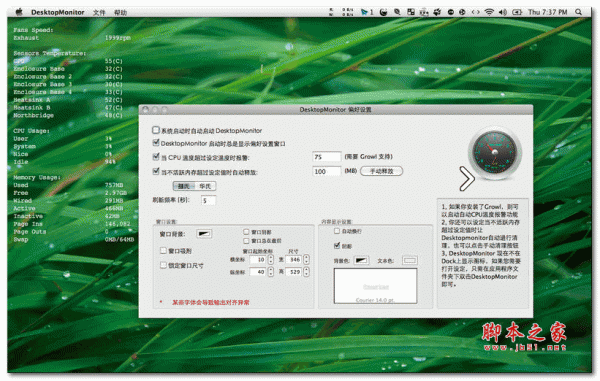
Task: Enable the 窗口阴影 window shadow checkbox
Action: [x=246, y=232]
